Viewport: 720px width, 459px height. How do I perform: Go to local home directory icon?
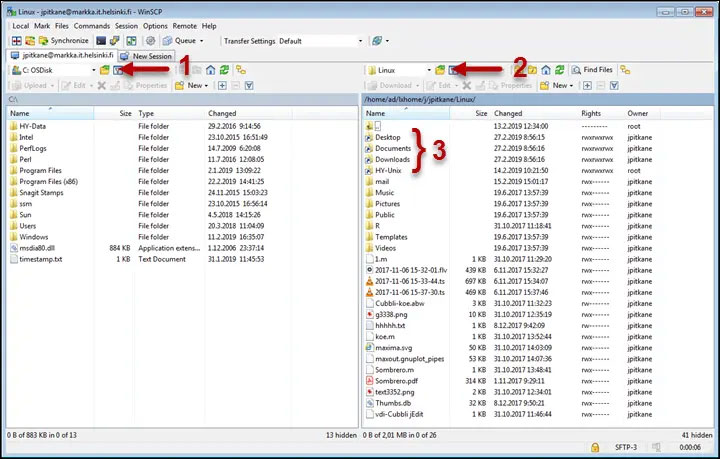pyautogui.click(x=210, y=70)
